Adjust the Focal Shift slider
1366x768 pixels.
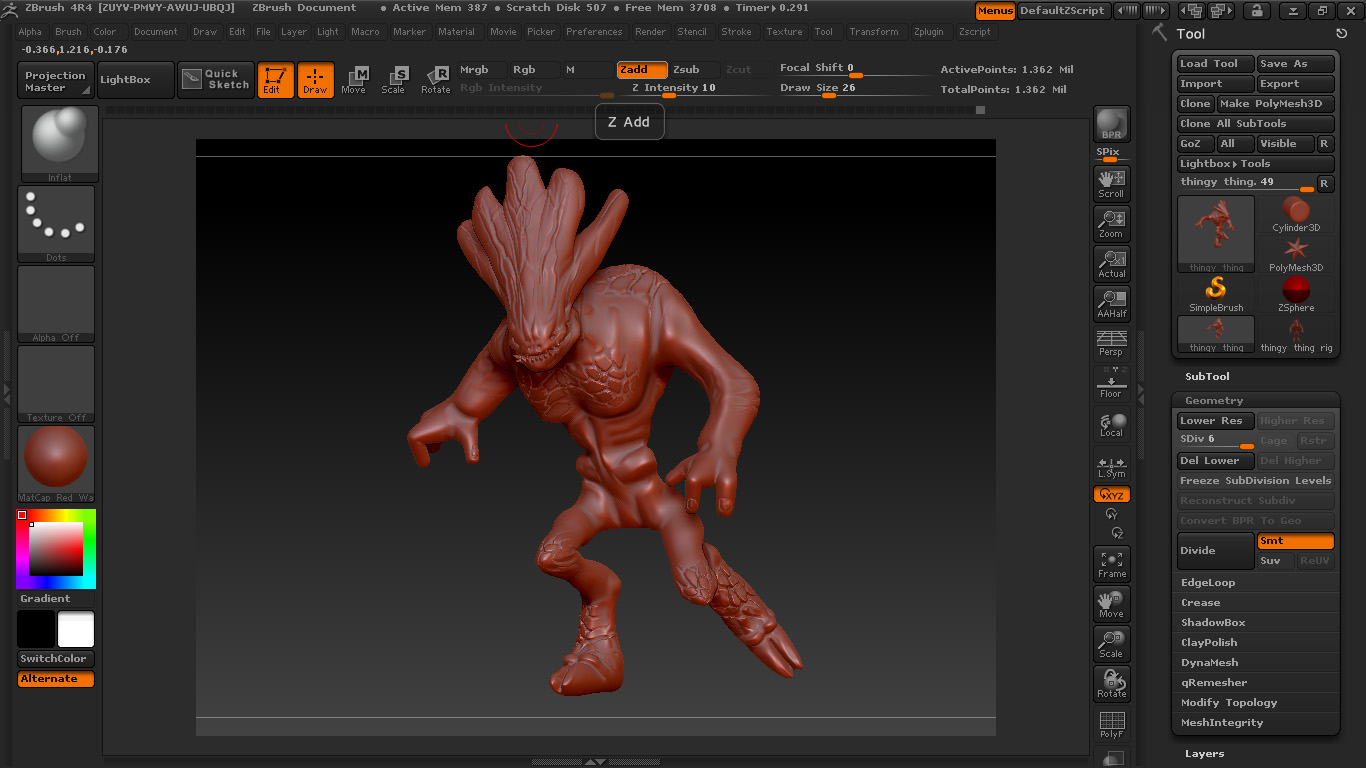click(x=856, y=69)
